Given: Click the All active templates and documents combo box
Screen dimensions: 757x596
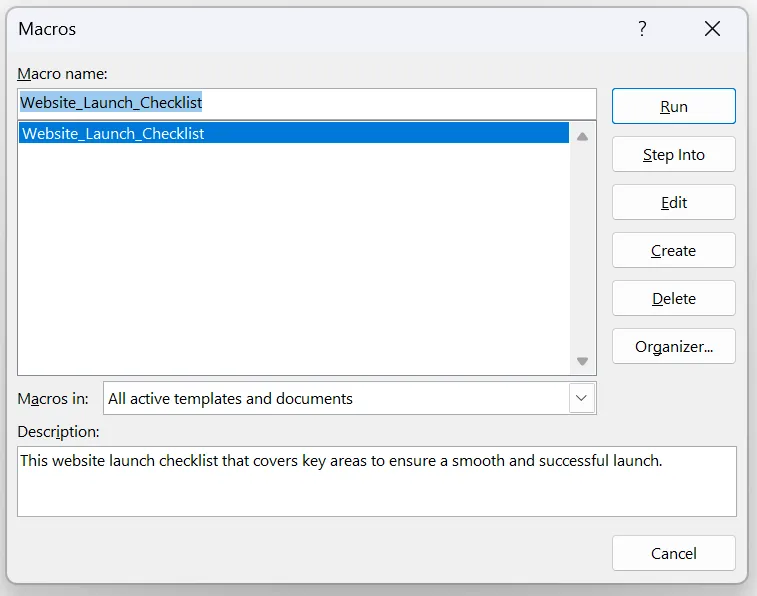Looking at the screenshot, I should (x=350, y=398).
